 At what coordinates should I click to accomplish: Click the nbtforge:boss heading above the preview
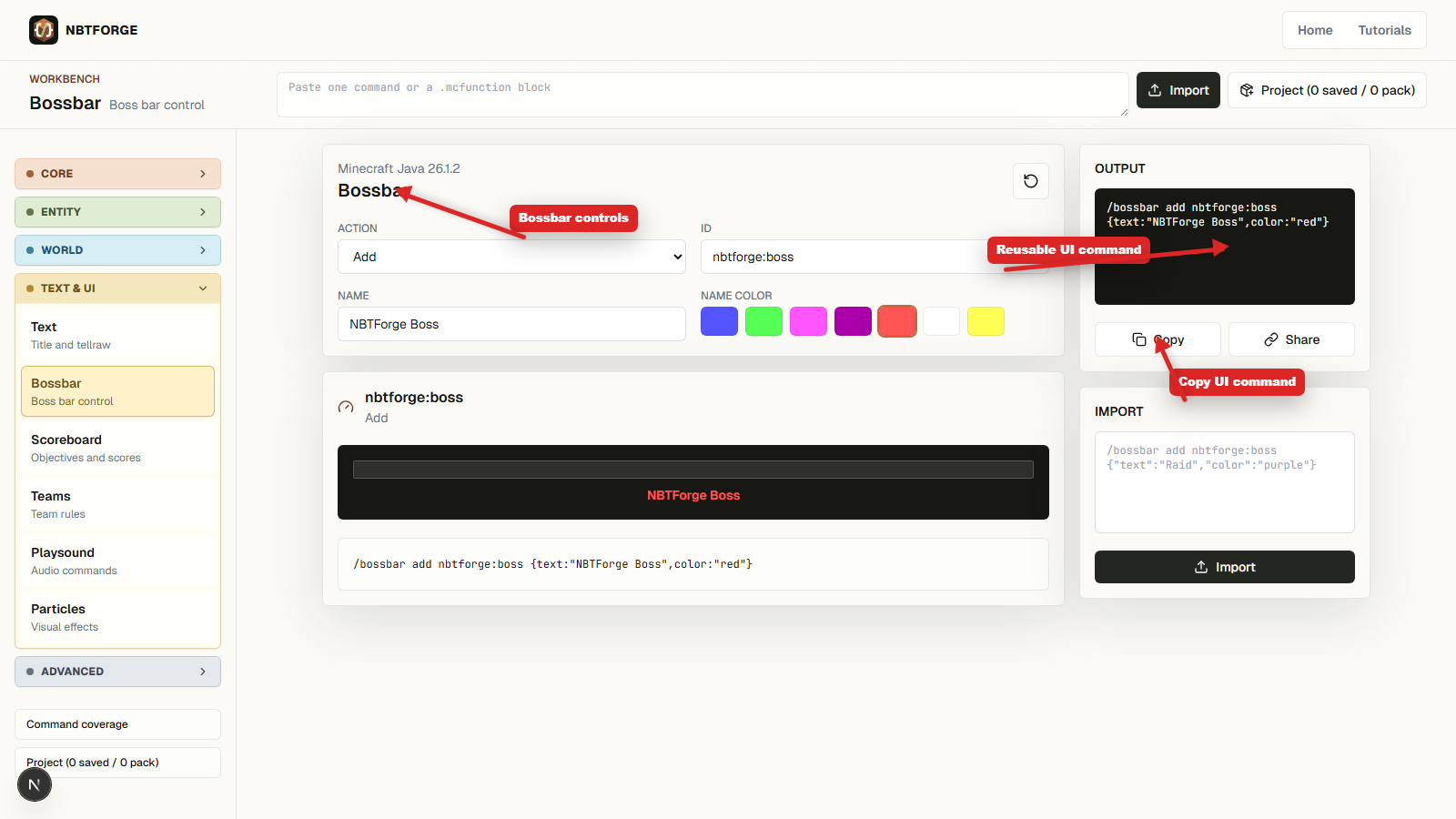414,398
